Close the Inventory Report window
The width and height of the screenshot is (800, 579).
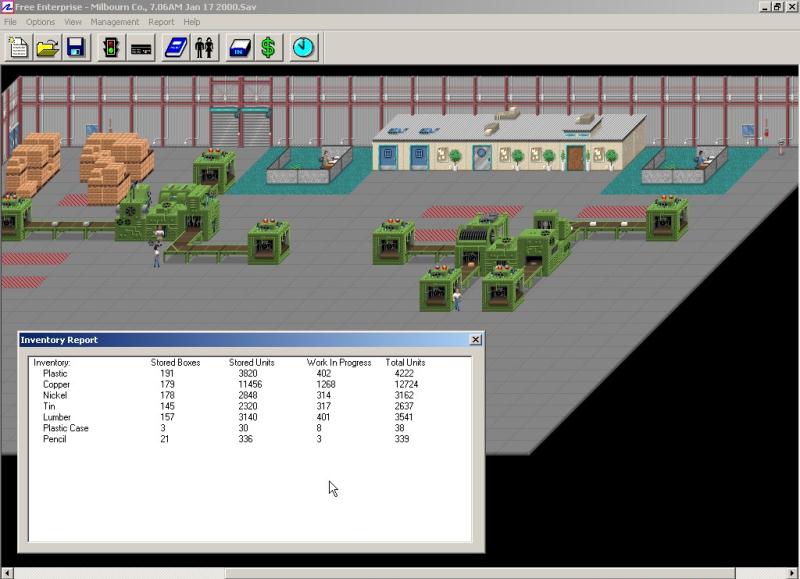tap(476, 340)
